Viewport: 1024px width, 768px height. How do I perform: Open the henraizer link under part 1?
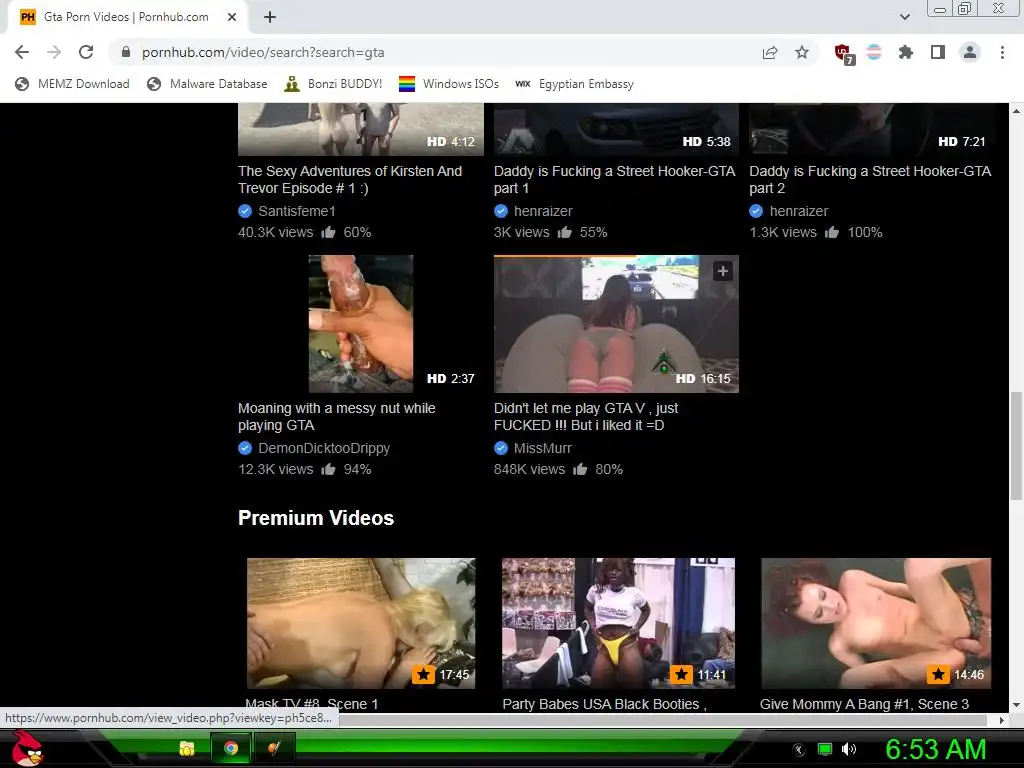point(543,211)
